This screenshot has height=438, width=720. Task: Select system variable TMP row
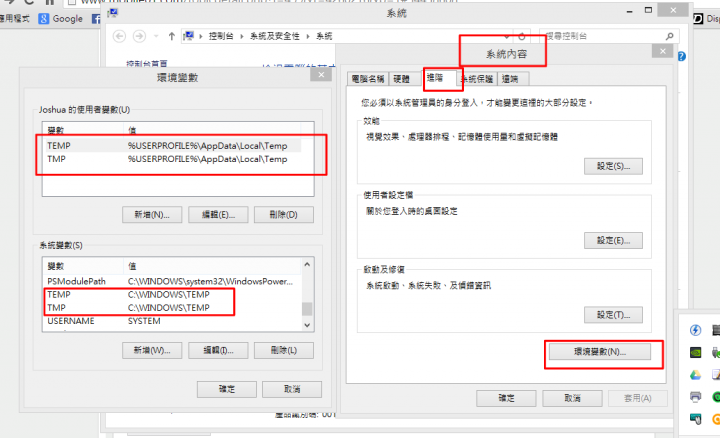click(x=173, y=308)
